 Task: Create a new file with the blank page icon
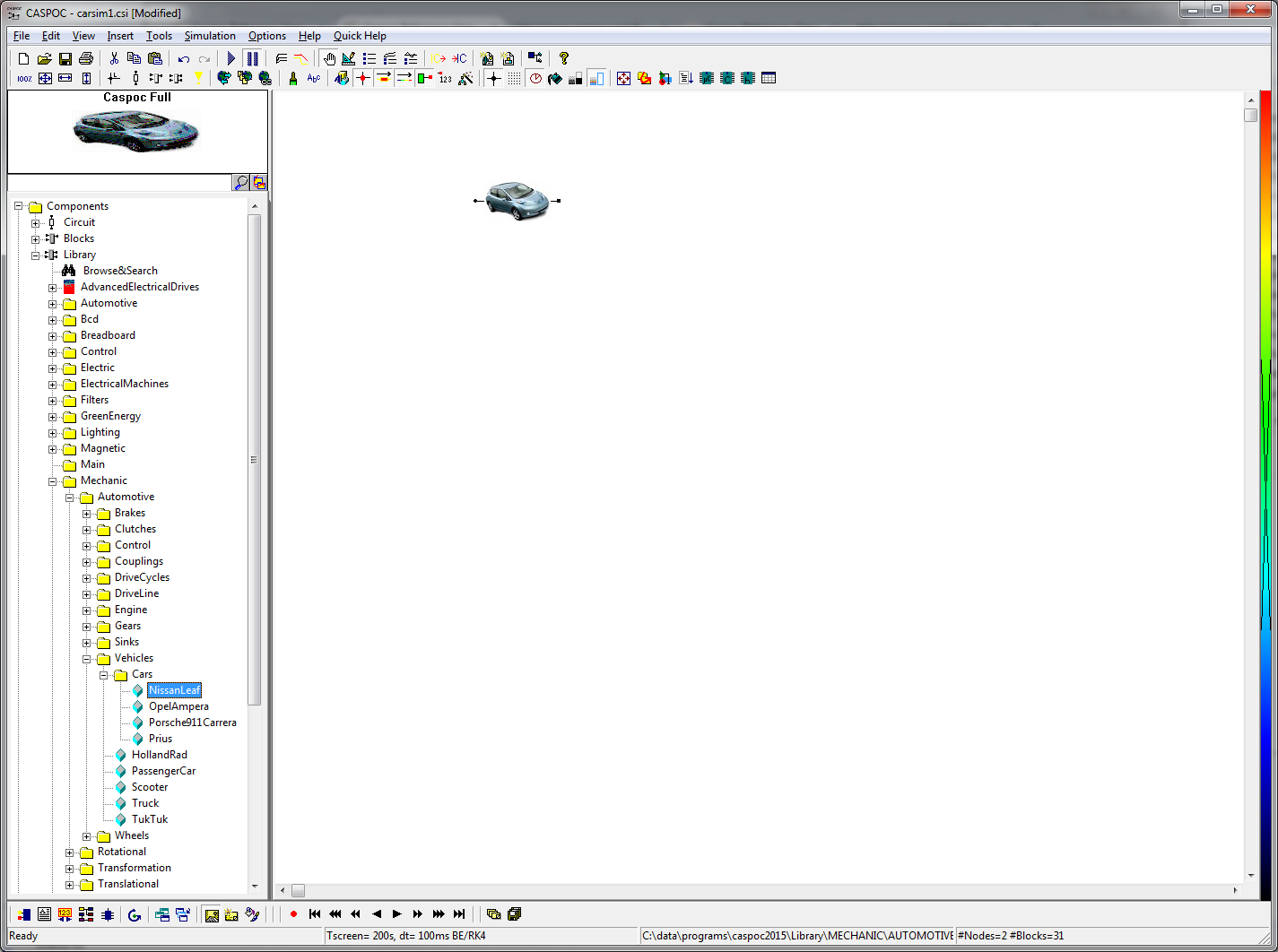[x=24, y=58]
